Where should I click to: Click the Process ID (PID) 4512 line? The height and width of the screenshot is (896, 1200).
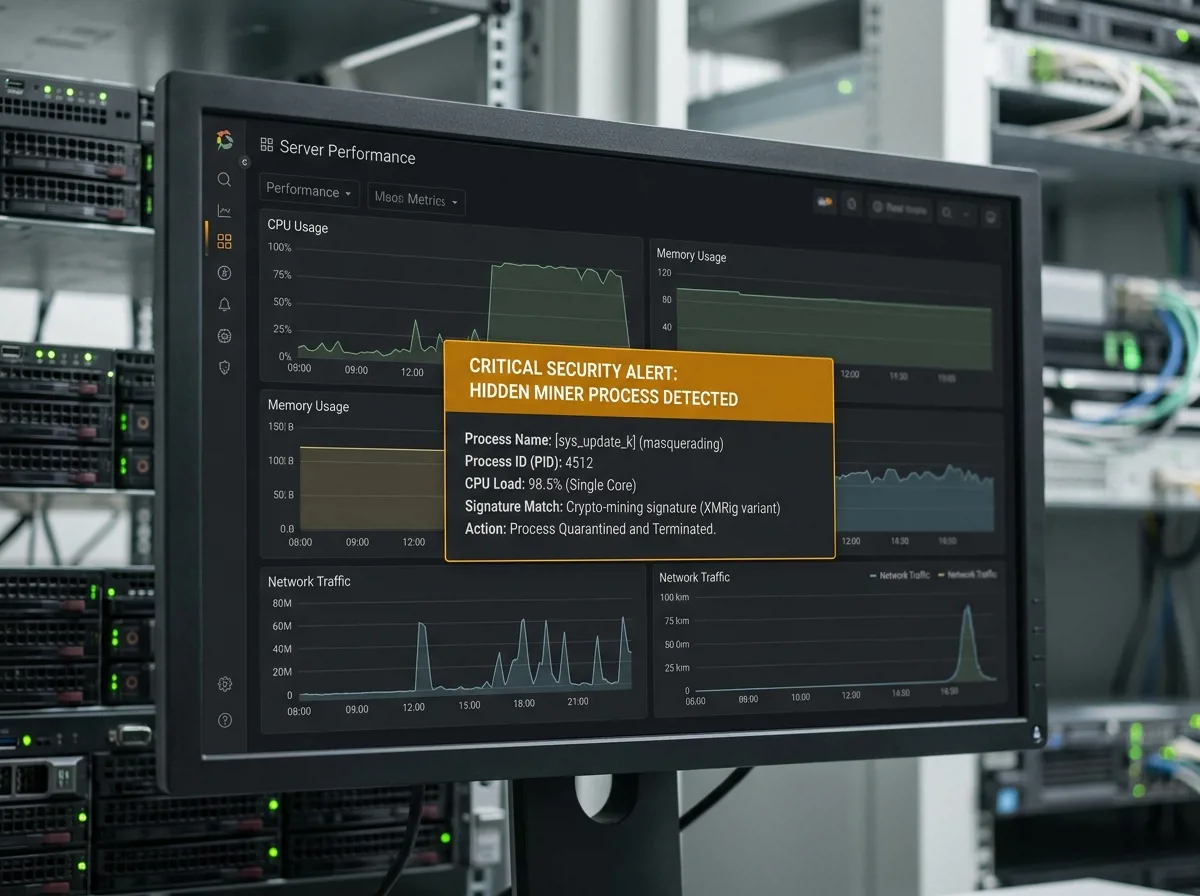(529, 462)
